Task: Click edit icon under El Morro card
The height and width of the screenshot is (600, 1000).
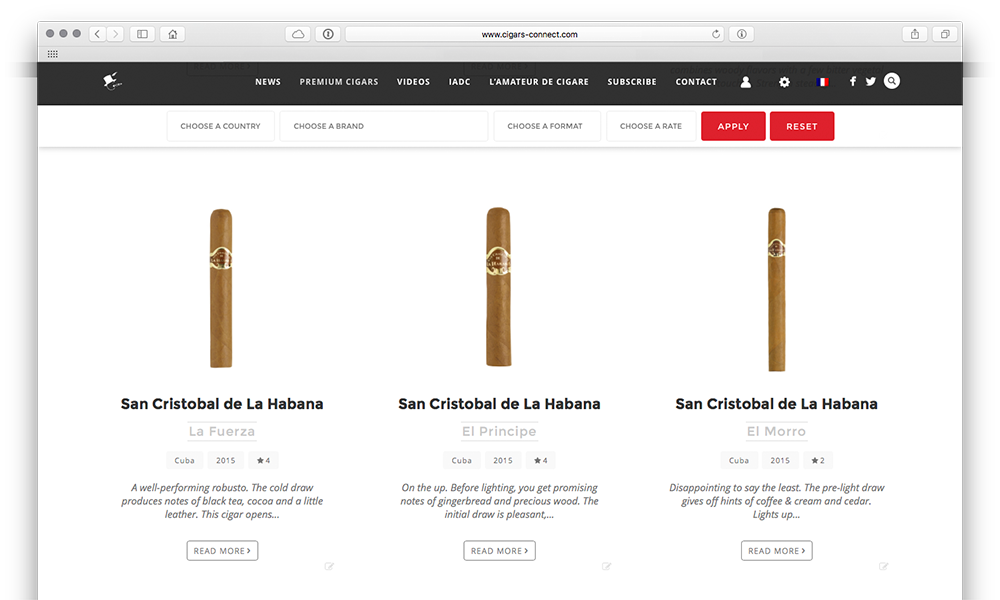Action: coord(883,566)
